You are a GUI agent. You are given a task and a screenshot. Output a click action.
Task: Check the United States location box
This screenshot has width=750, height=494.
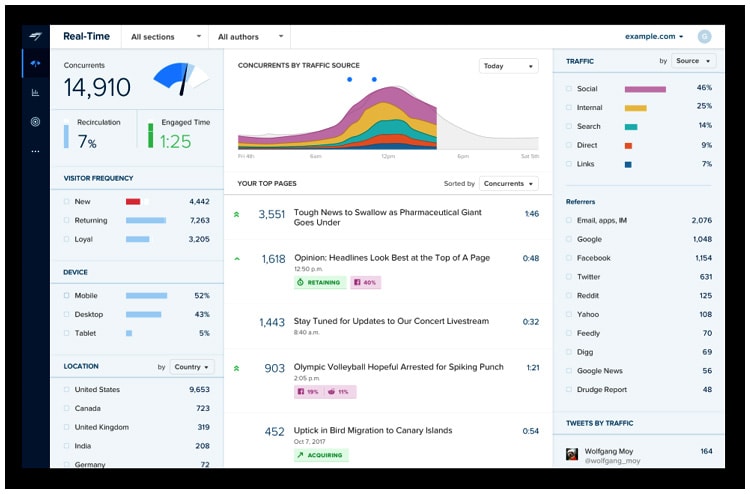point(66,390)
